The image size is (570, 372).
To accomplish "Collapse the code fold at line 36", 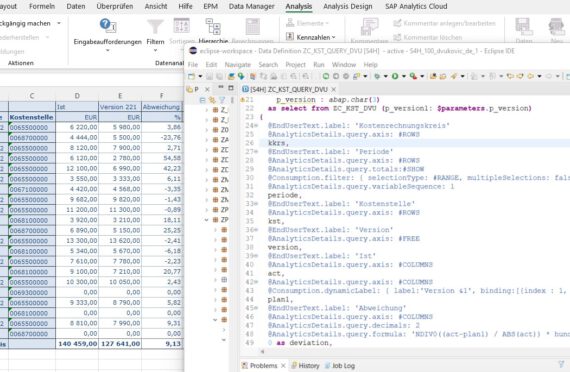I will pos(256,230).
